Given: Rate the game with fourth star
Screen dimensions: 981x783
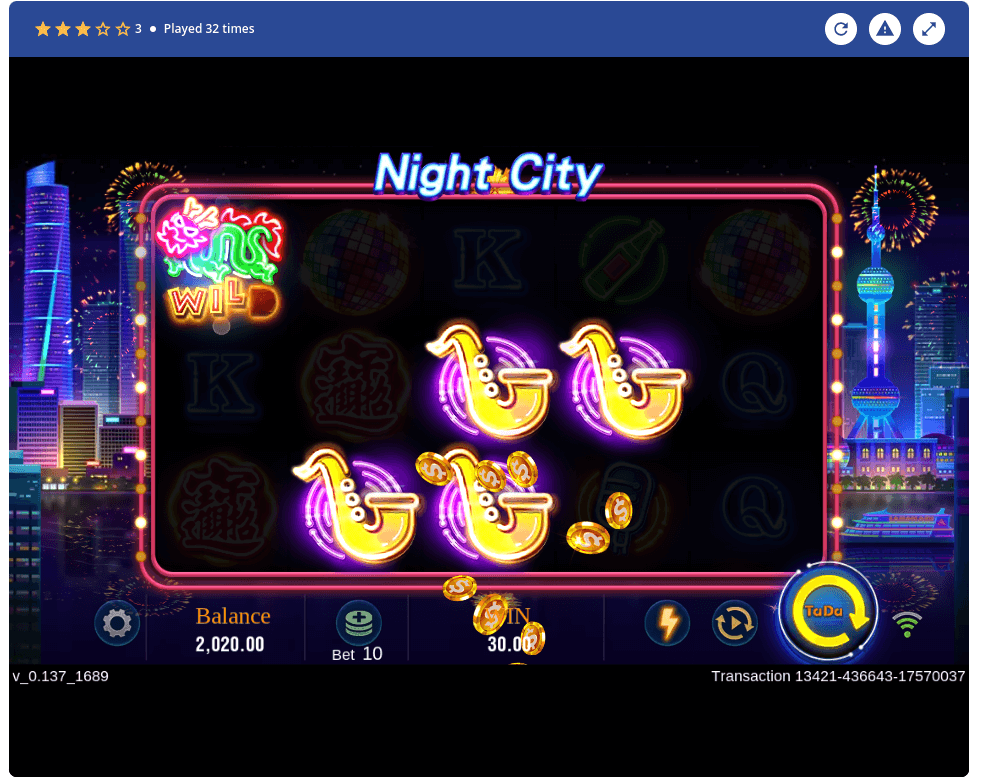Looking at the screenshot, I should tap(103, 29).
